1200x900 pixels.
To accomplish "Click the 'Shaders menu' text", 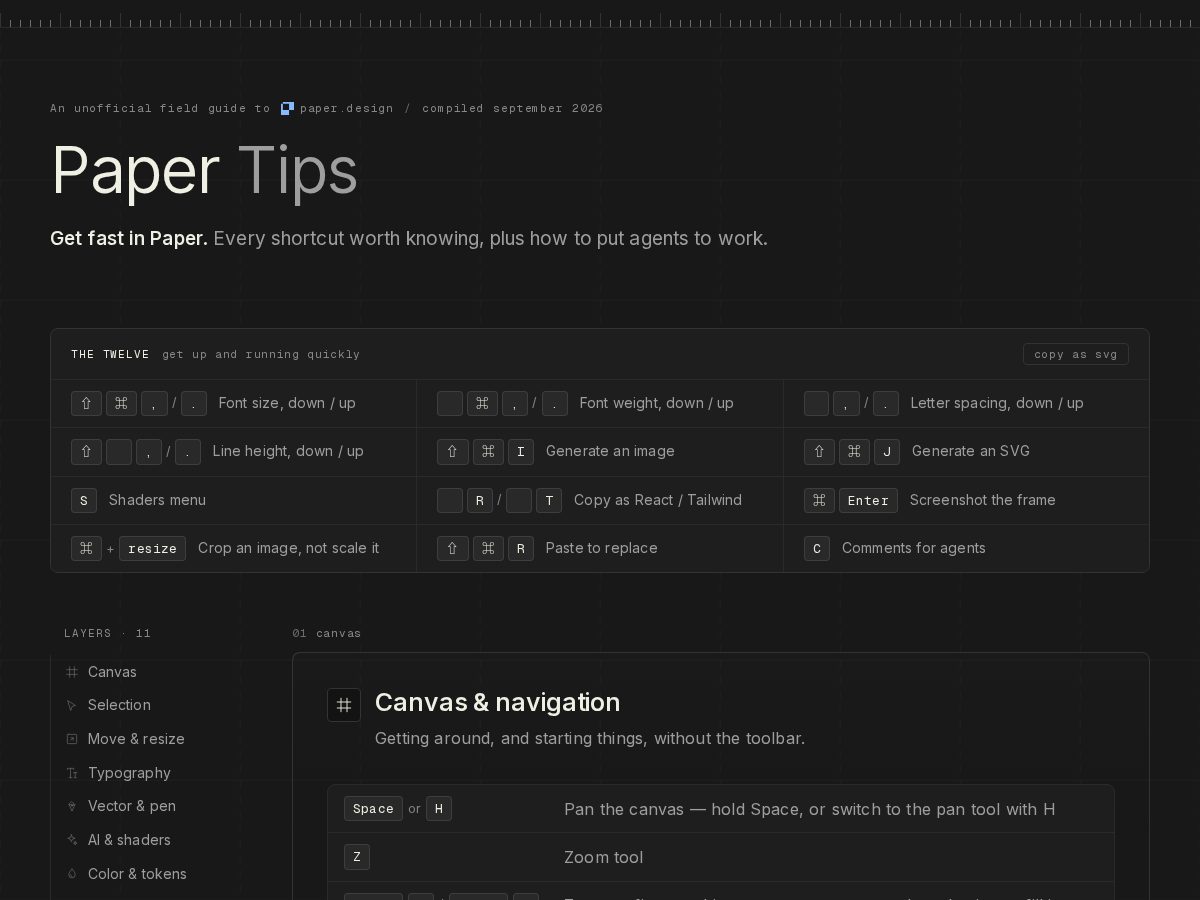I will (x=157, y=500).
